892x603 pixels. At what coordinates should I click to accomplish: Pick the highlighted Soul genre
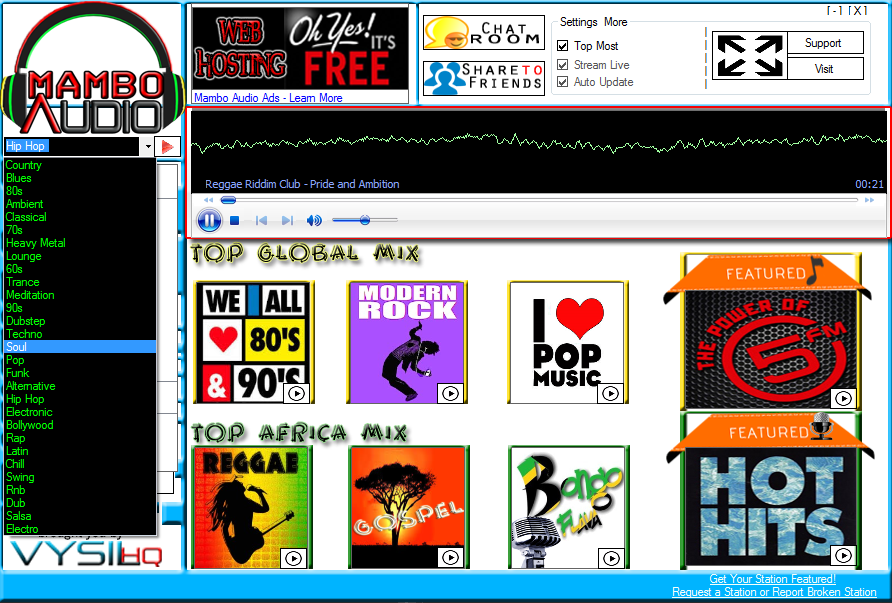coord(80,347)
